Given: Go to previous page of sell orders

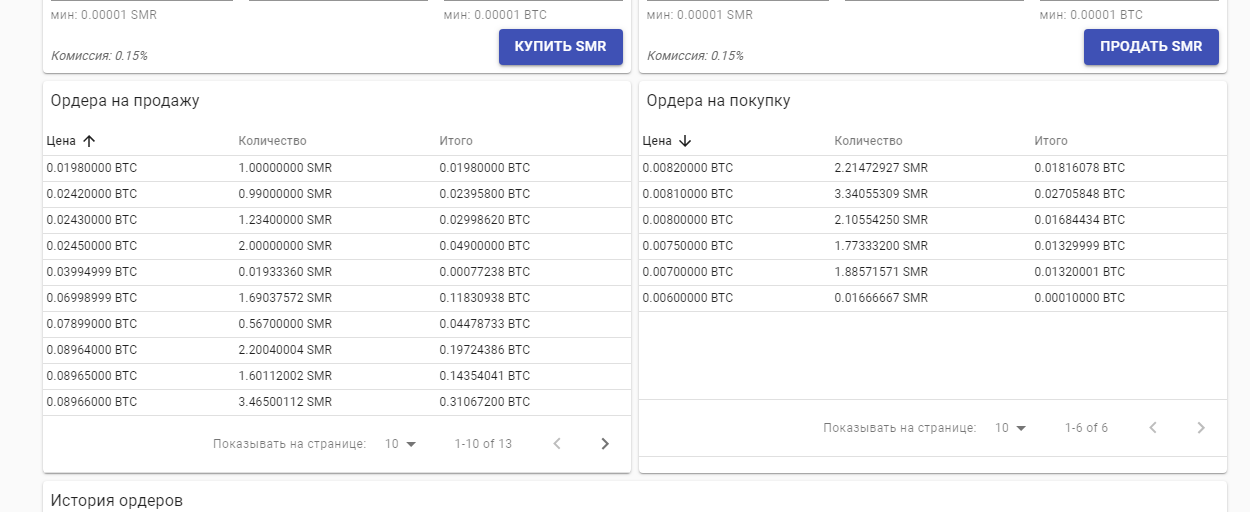Looking at the screenshot, I should tap(557, 443).
